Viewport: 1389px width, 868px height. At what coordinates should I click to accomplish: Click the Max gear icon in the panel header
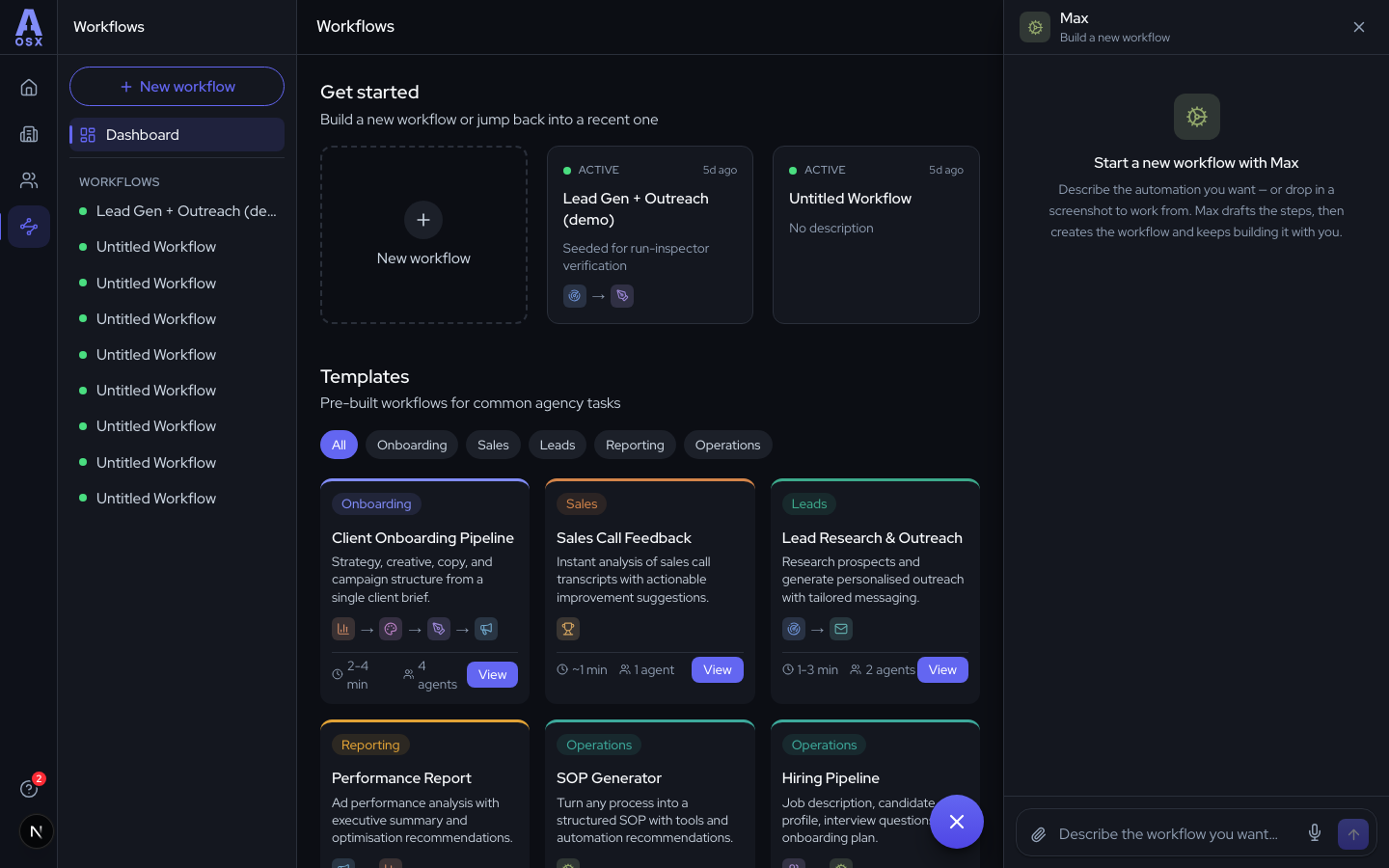1035,27
